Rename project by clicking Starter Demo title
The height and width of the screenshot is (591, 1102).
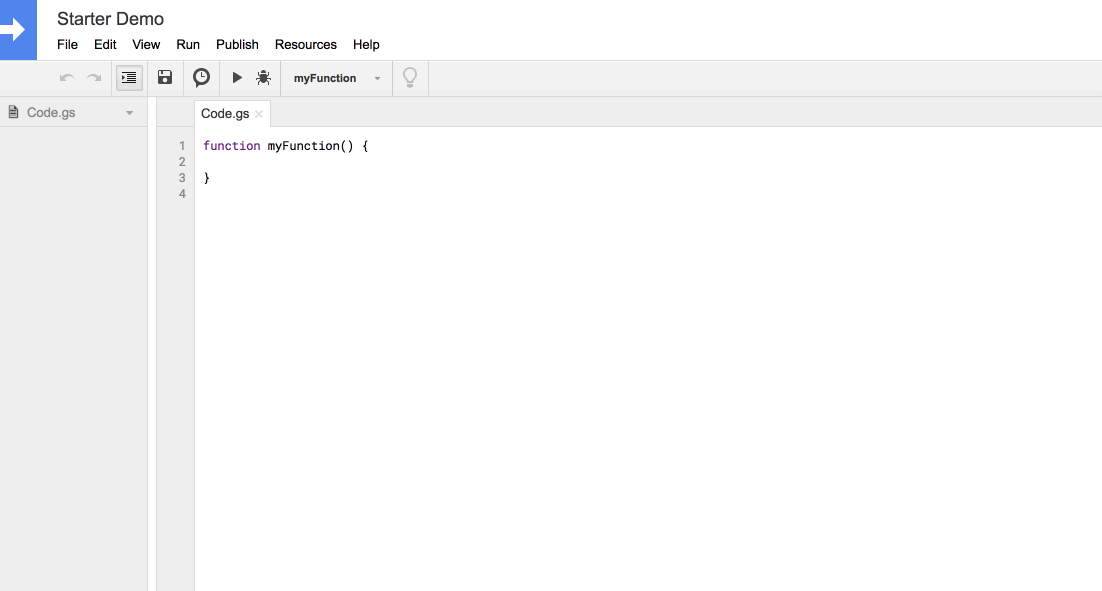(110, 19)
